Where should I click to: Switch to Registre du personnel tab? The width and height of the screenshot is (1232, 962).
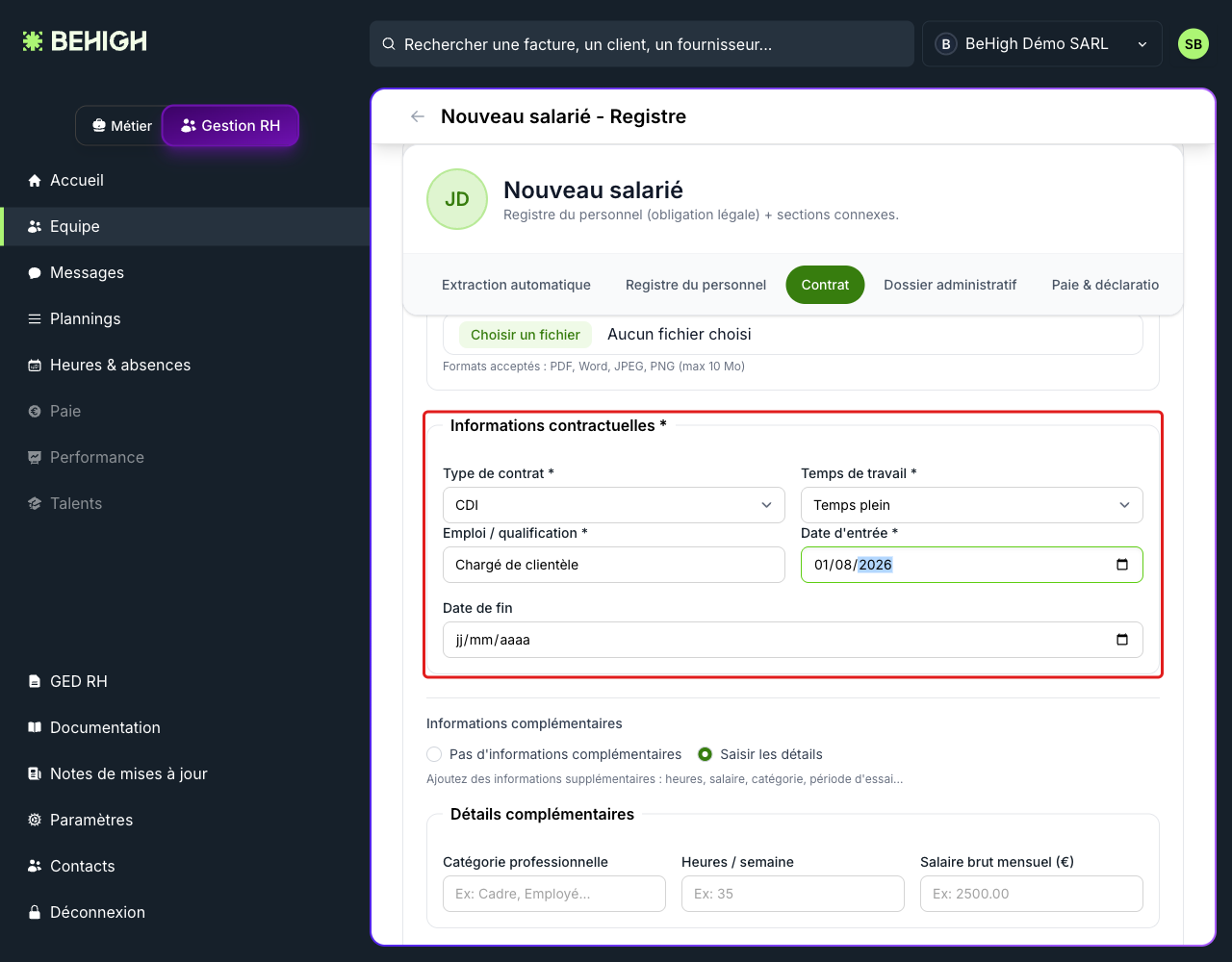696,285
